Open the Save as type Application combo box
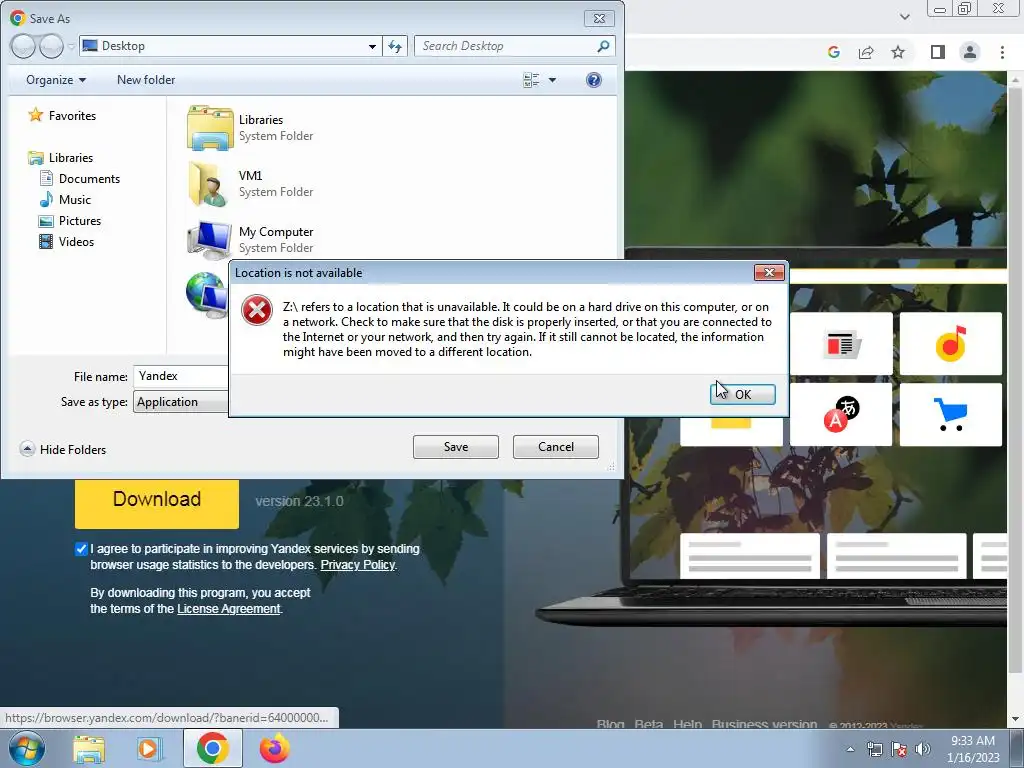This screenshot has height=768, width=1024. (182, 402)
